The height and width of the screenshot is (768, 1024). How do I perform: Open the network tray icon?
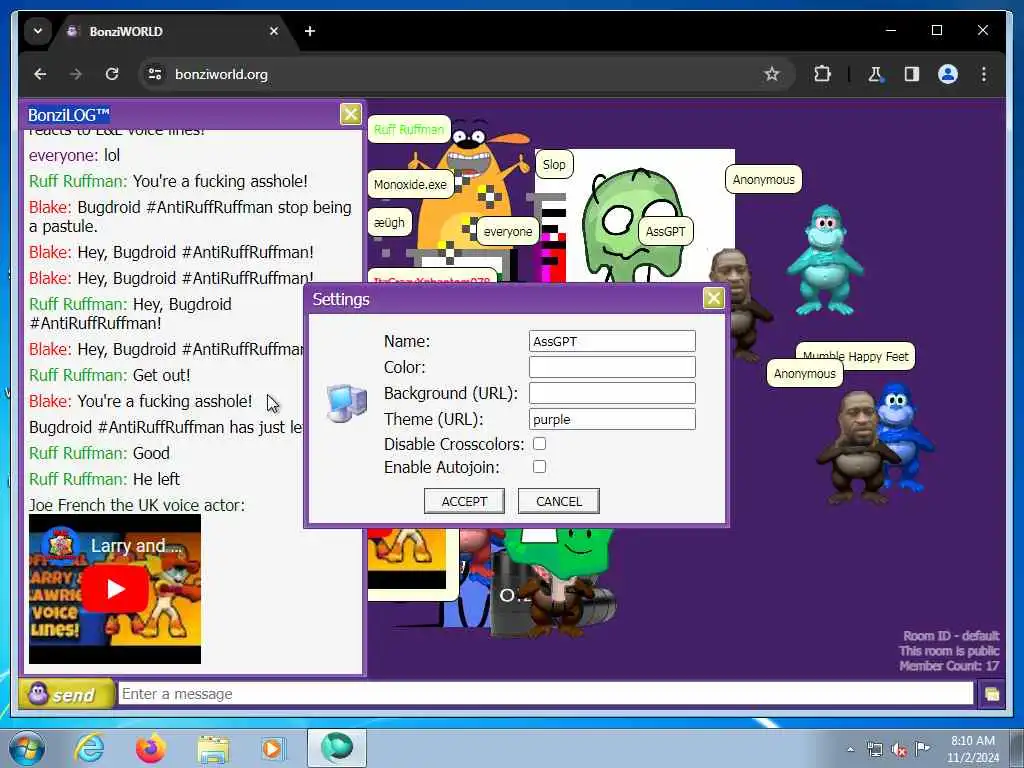(x=874, y=750)
